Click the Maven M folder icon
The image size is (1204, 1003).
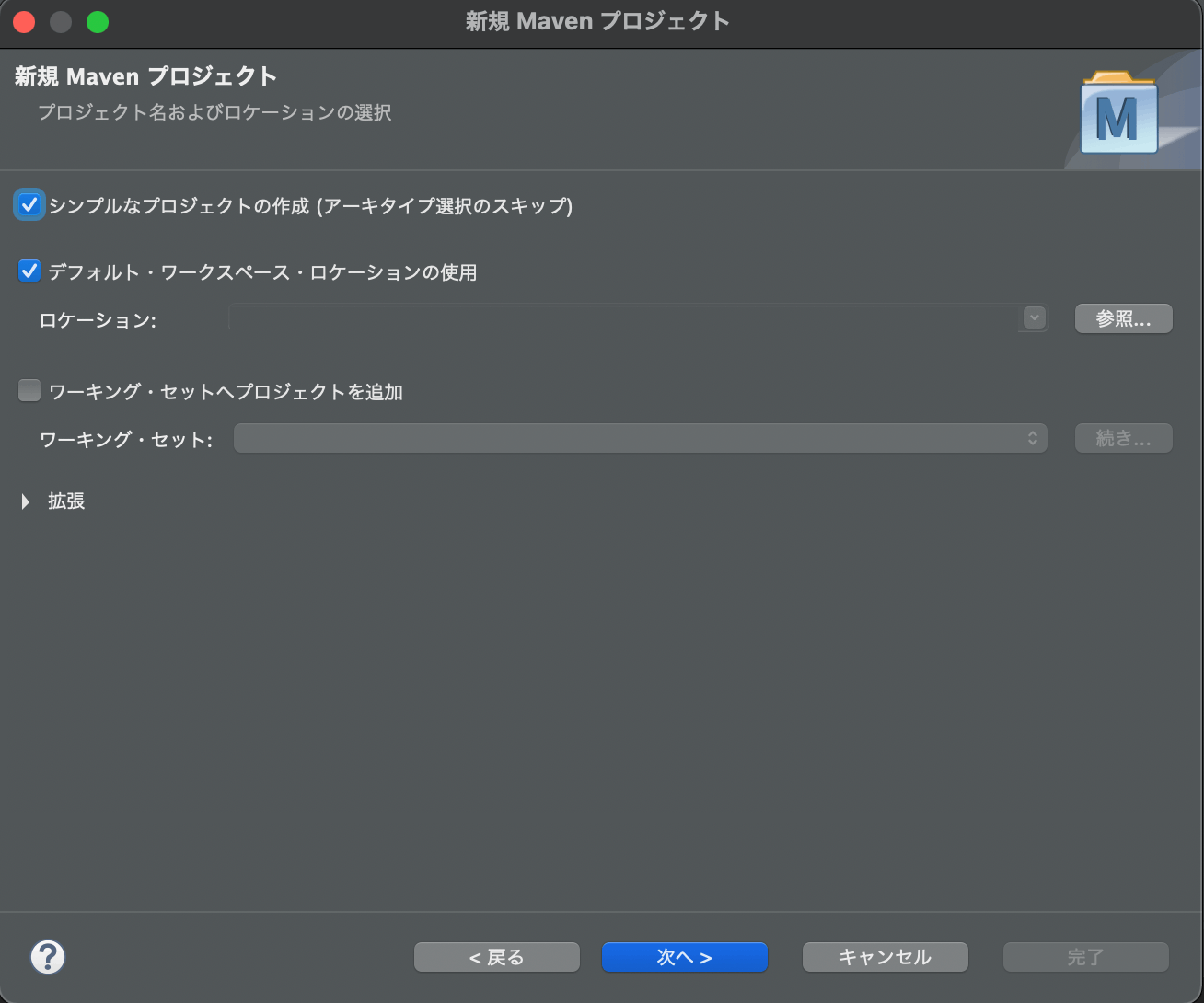1118,112
